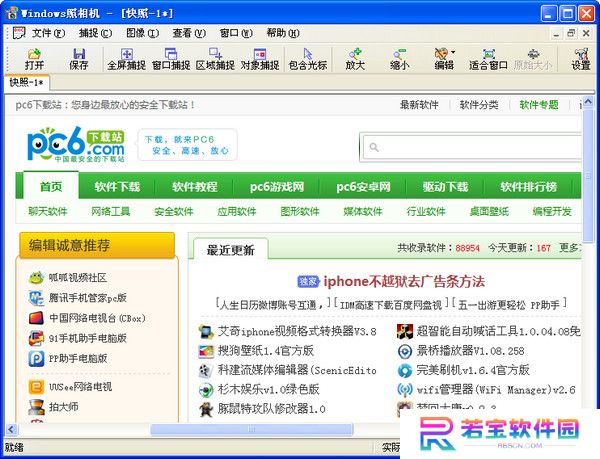This screenshot has height=459, width=600.
Task: Toggle 包含光标 include cursor option
Action: 308,59
